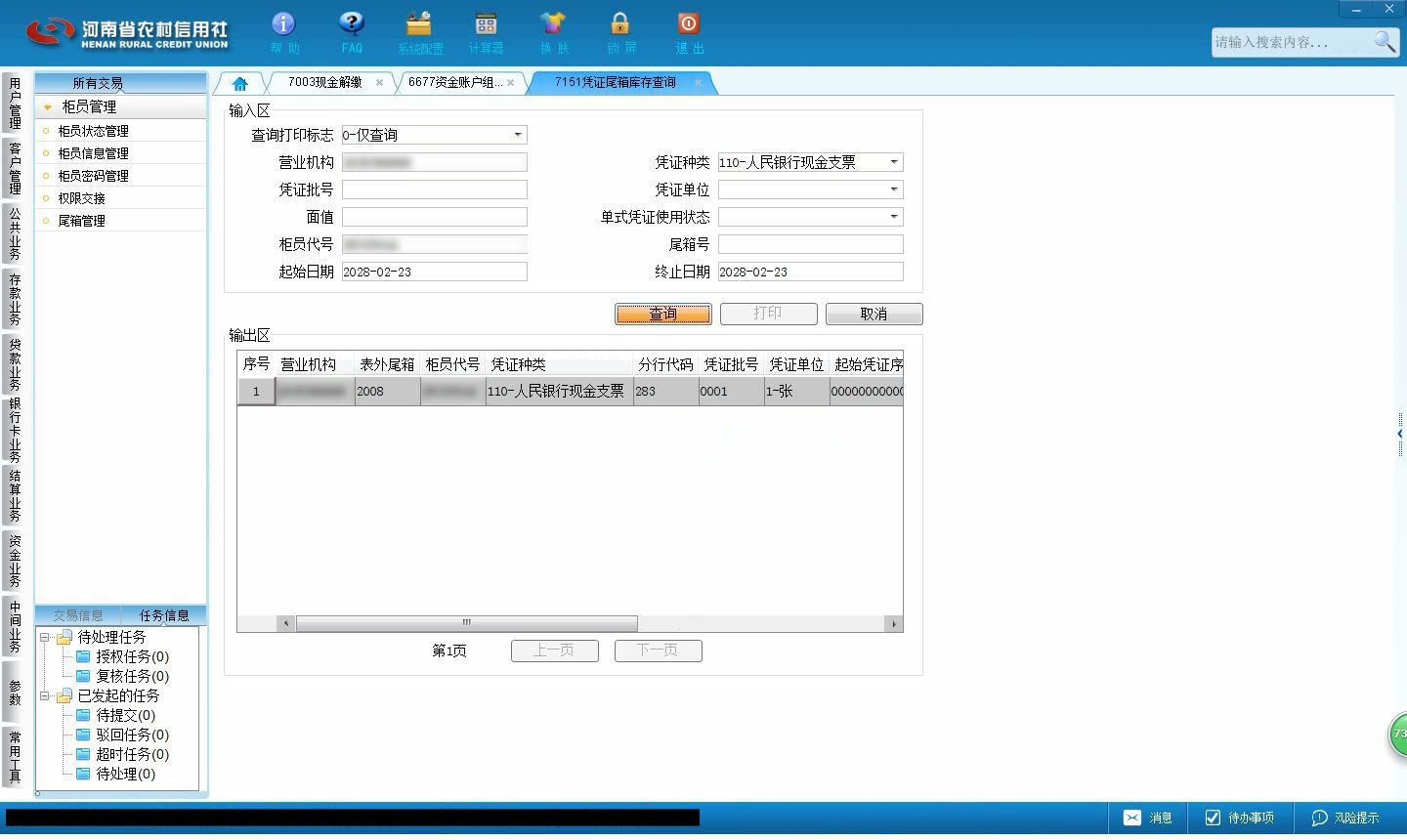Screen dimensions: 1407x840
Task: Open the 凭证种类 dropdown
Action: pyautogui.click(x=894, y=162)
